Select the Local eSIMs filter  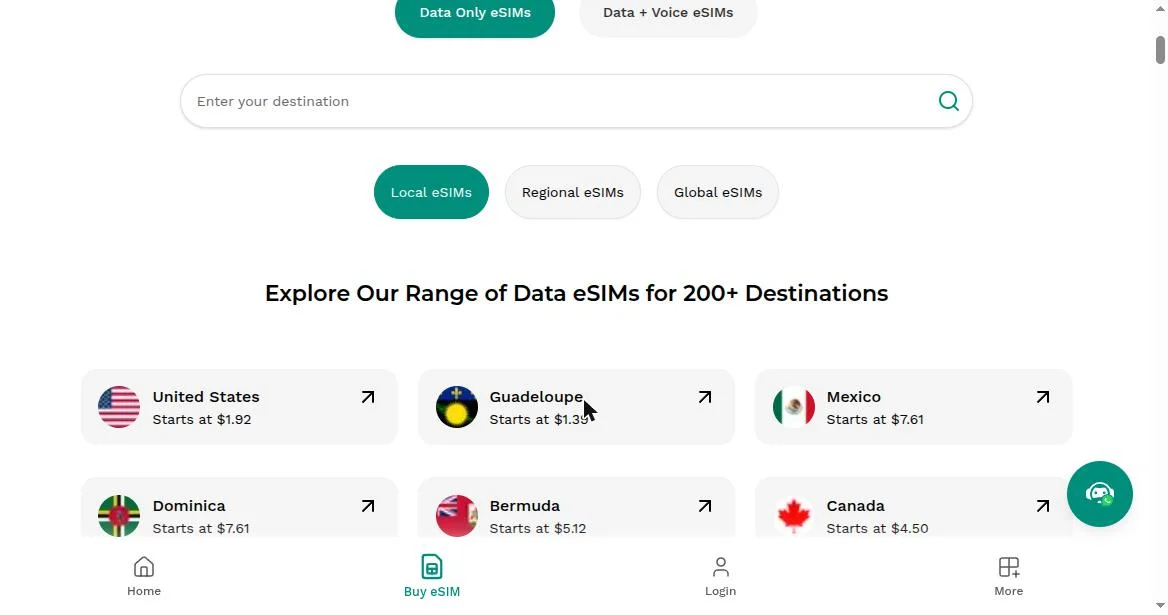pyautogui.click(x=431, y=192)
